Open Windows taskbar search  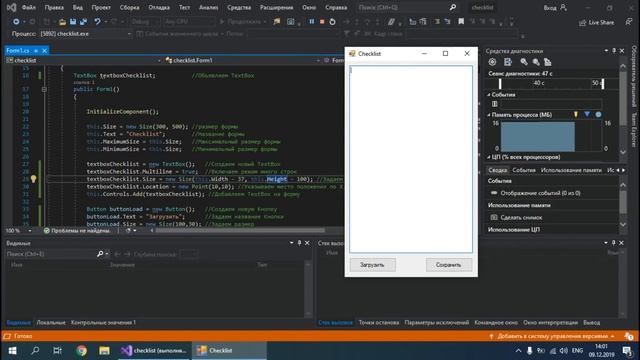[x=36, y=351]
